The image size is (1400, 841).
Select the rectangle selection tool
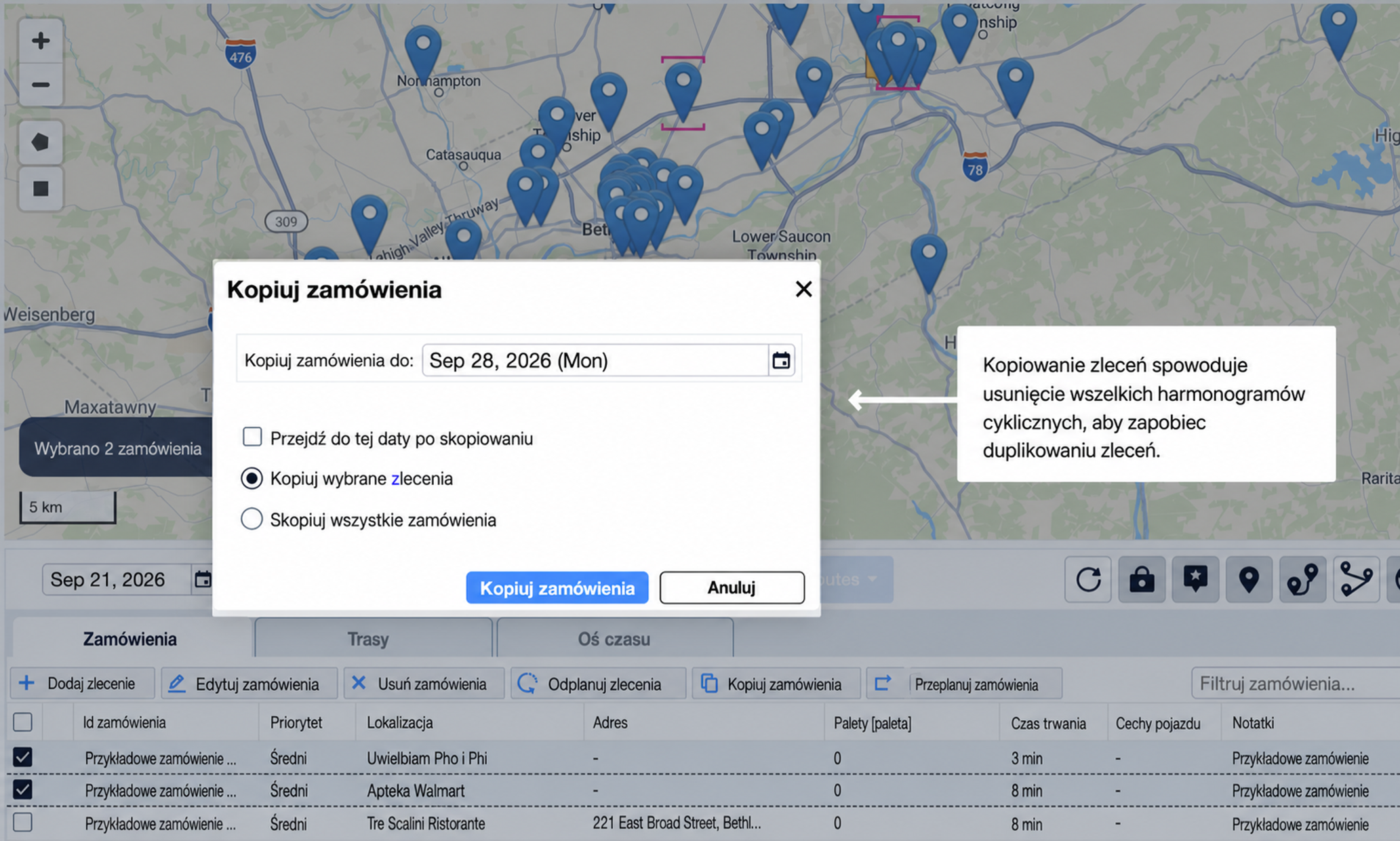pyautogui.click(x=41, y=188)
